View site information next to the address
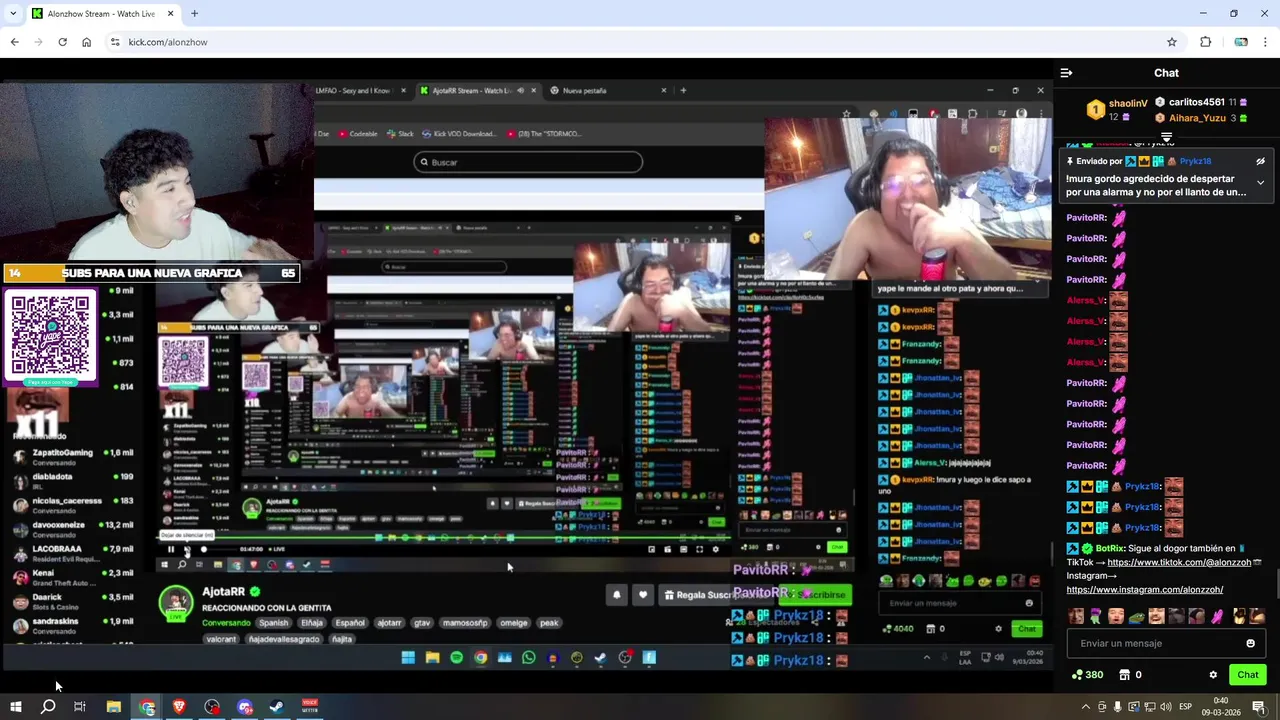1280x720 pixels. pos(115,42)
